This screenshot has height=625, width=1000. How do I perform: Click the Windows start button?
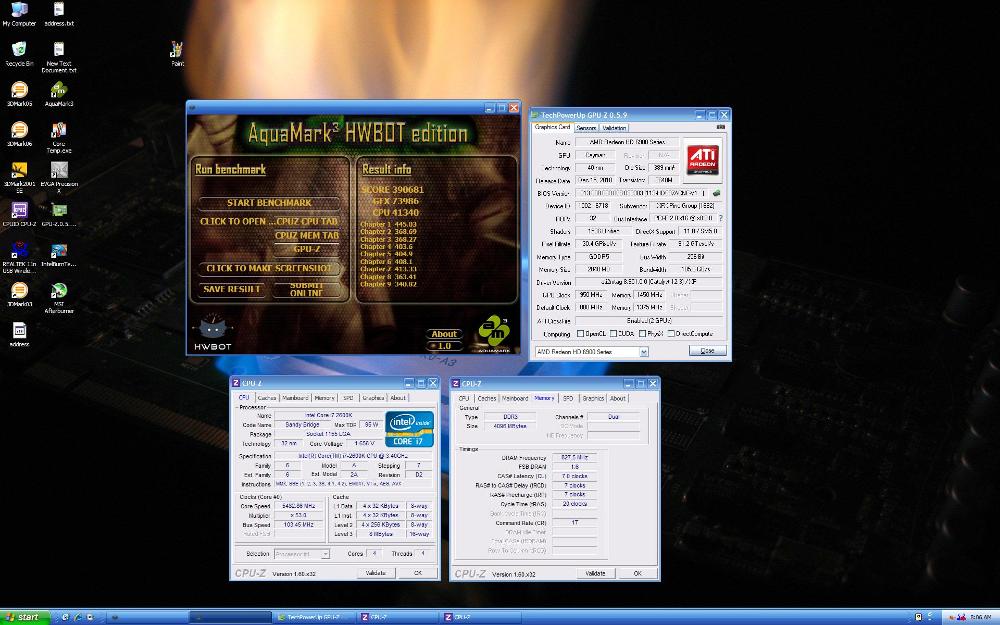pos(24,617)
